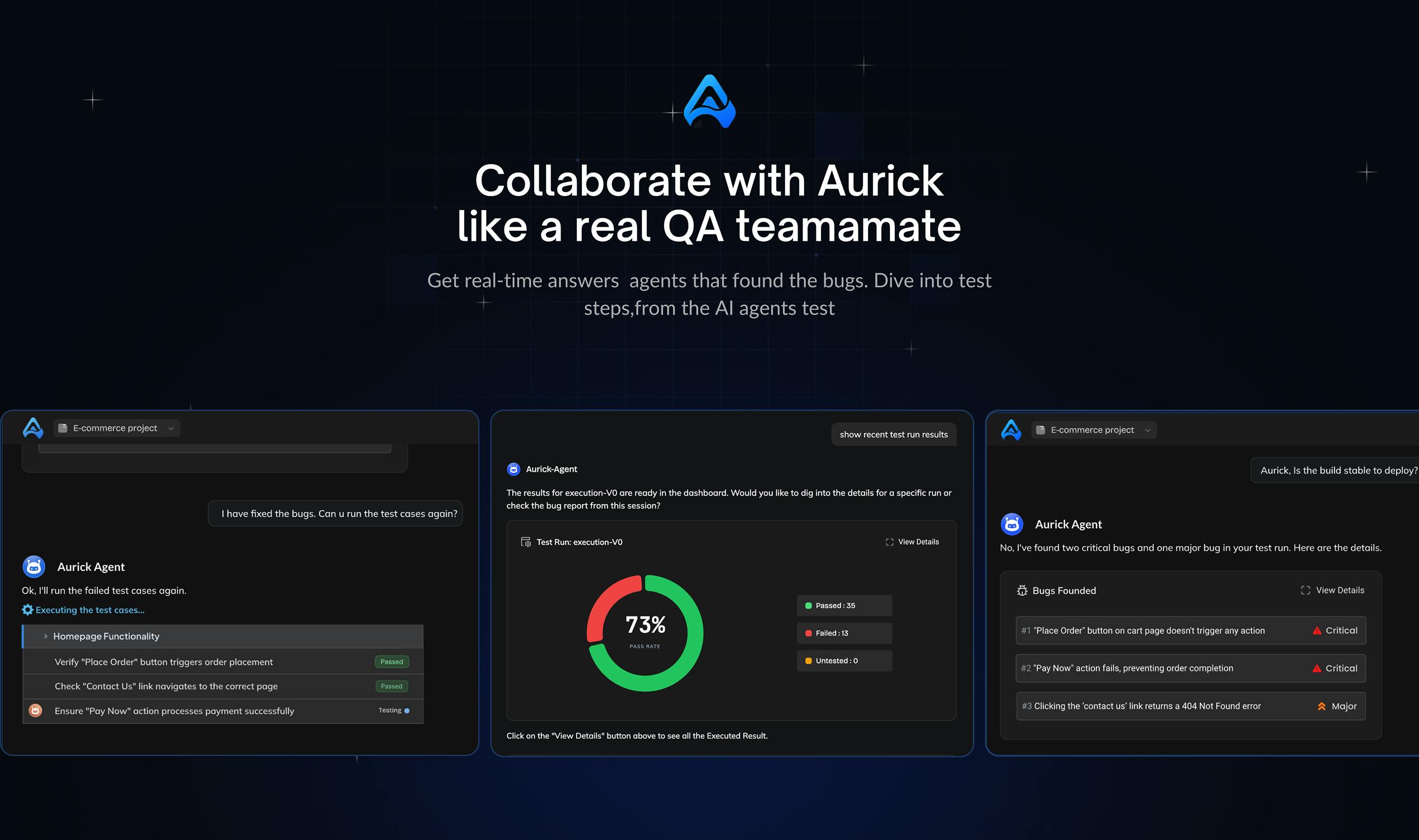Click the Aurick-Agent robot avatar in the middle panel
This screenshot has width=1419, height=840.
[514, 469]
